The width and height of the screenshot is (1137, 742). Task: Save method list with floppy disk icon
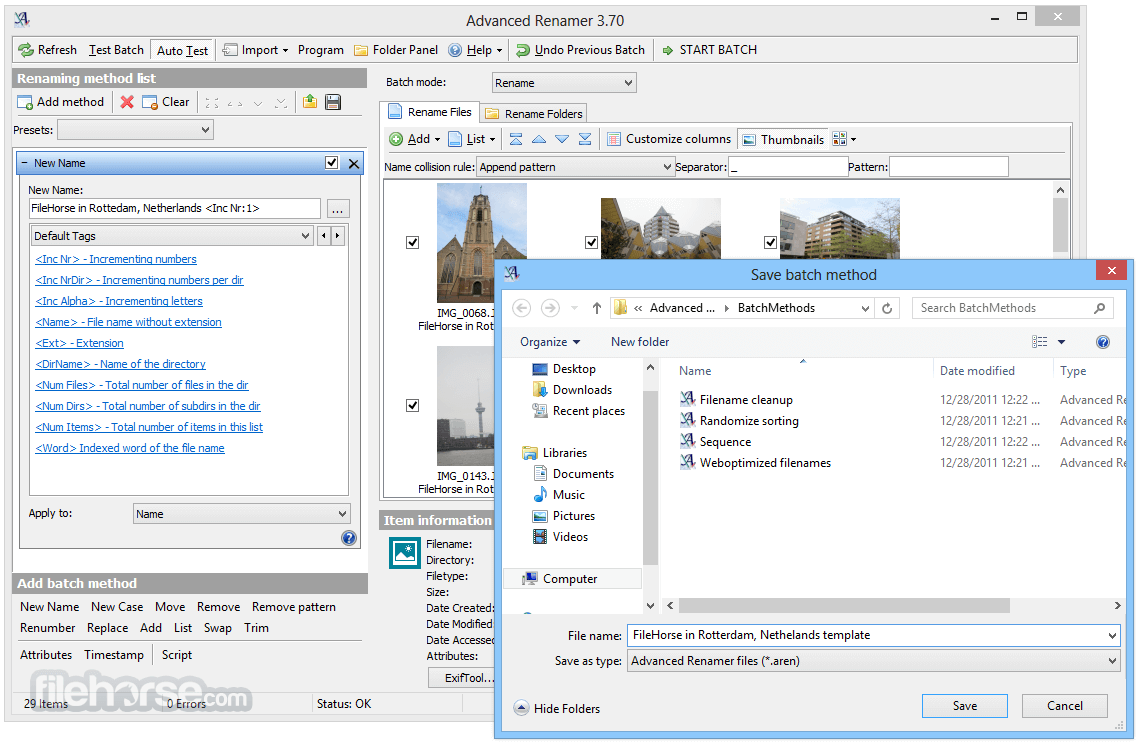coord(333,102)
